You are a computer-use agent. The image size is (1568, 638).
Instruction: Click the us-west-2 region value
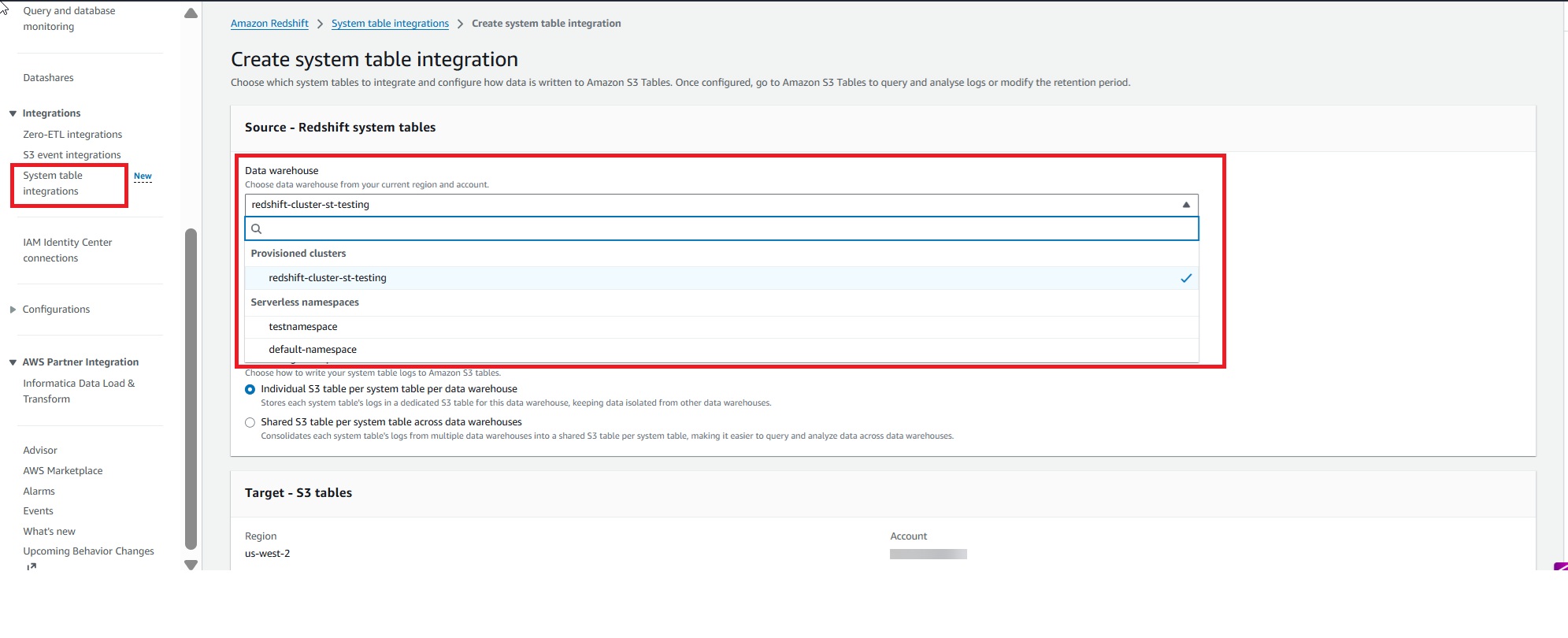(x=267, y=554)
